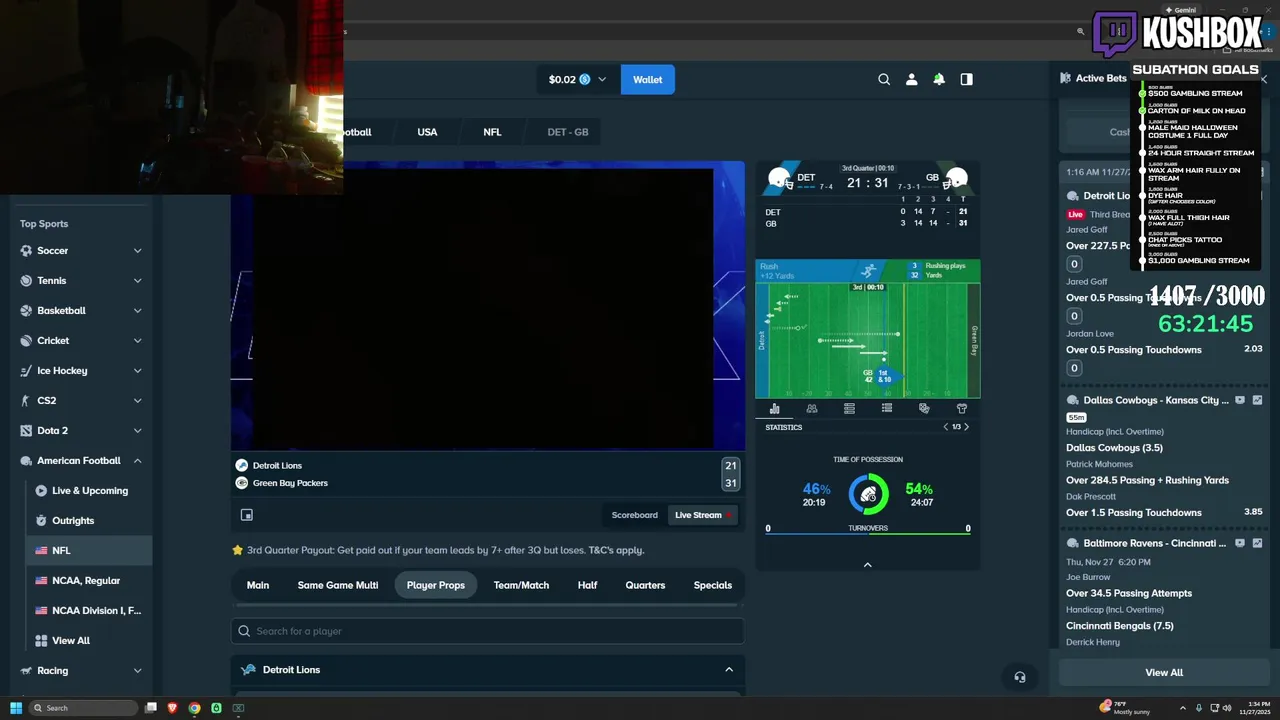This screenshot has width=1280, height=720.
Task: Open Live & Upcoming under American Football
Action: click(89, 491)
